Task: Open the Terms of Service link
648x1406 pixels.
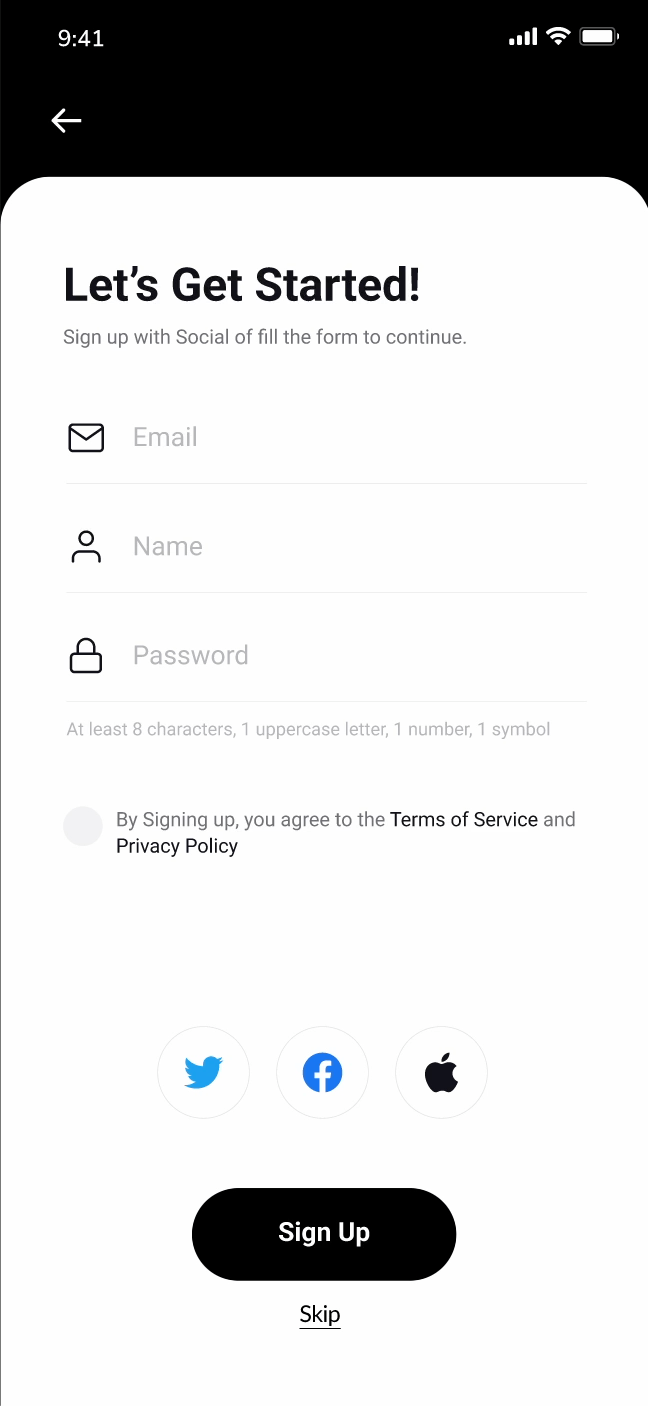Action: pos(464,819)
